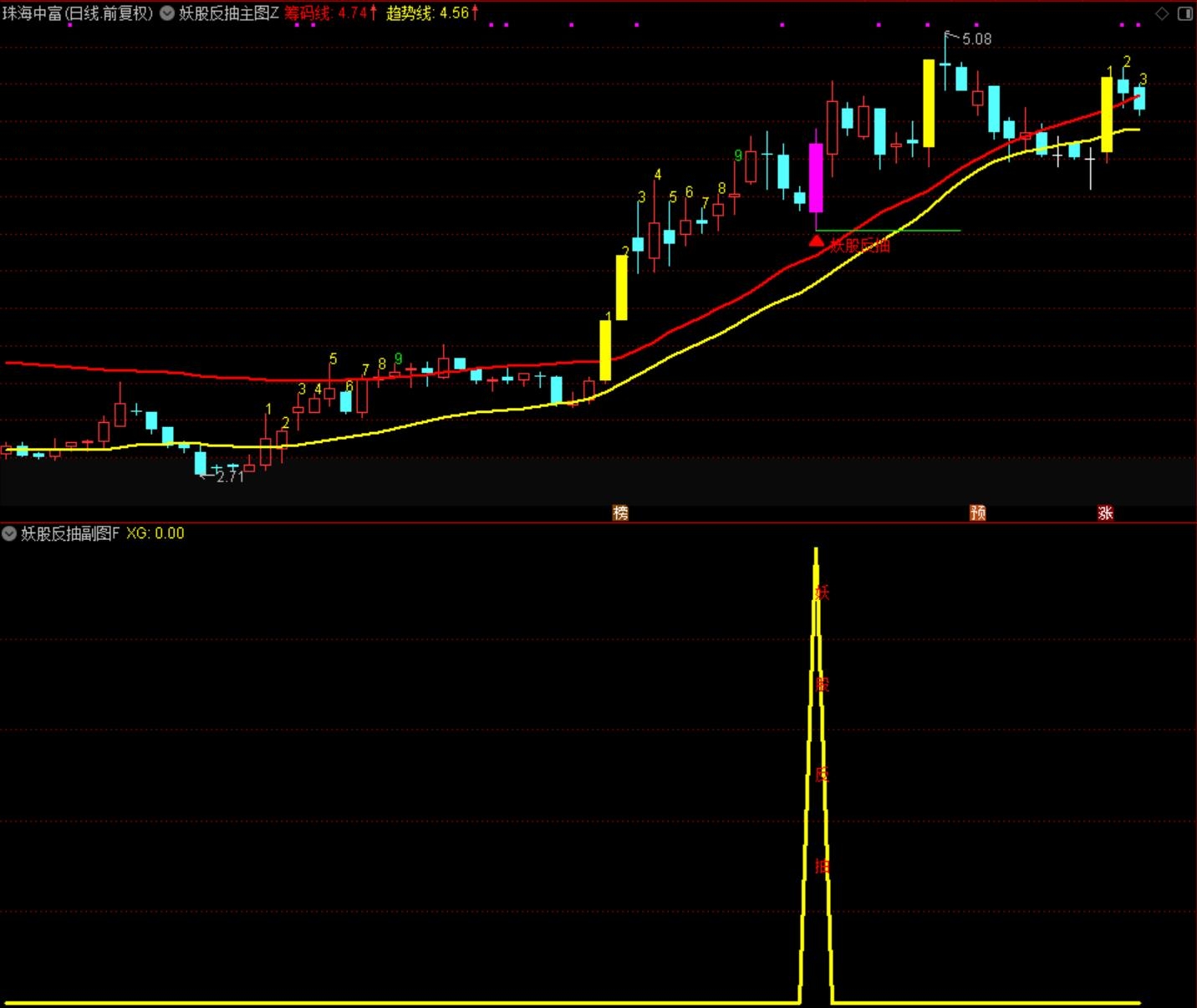Click the 涨 event marker
The width and height of the screenshot is (1197, 1008).
pyautogui.click(x=1105, y=512)
